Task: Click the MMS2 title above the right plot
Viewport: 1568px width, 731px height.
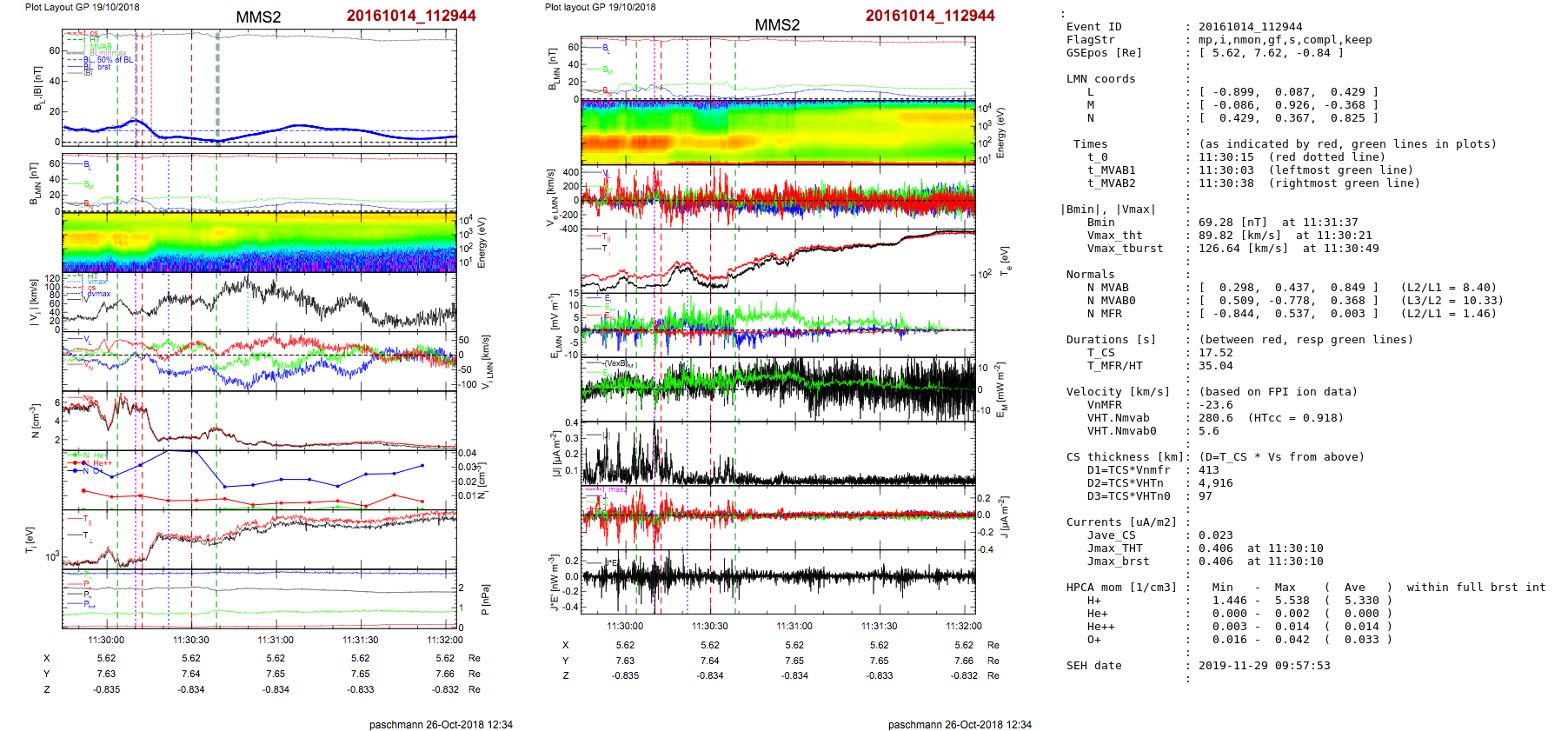Action: tap(777, 25)
